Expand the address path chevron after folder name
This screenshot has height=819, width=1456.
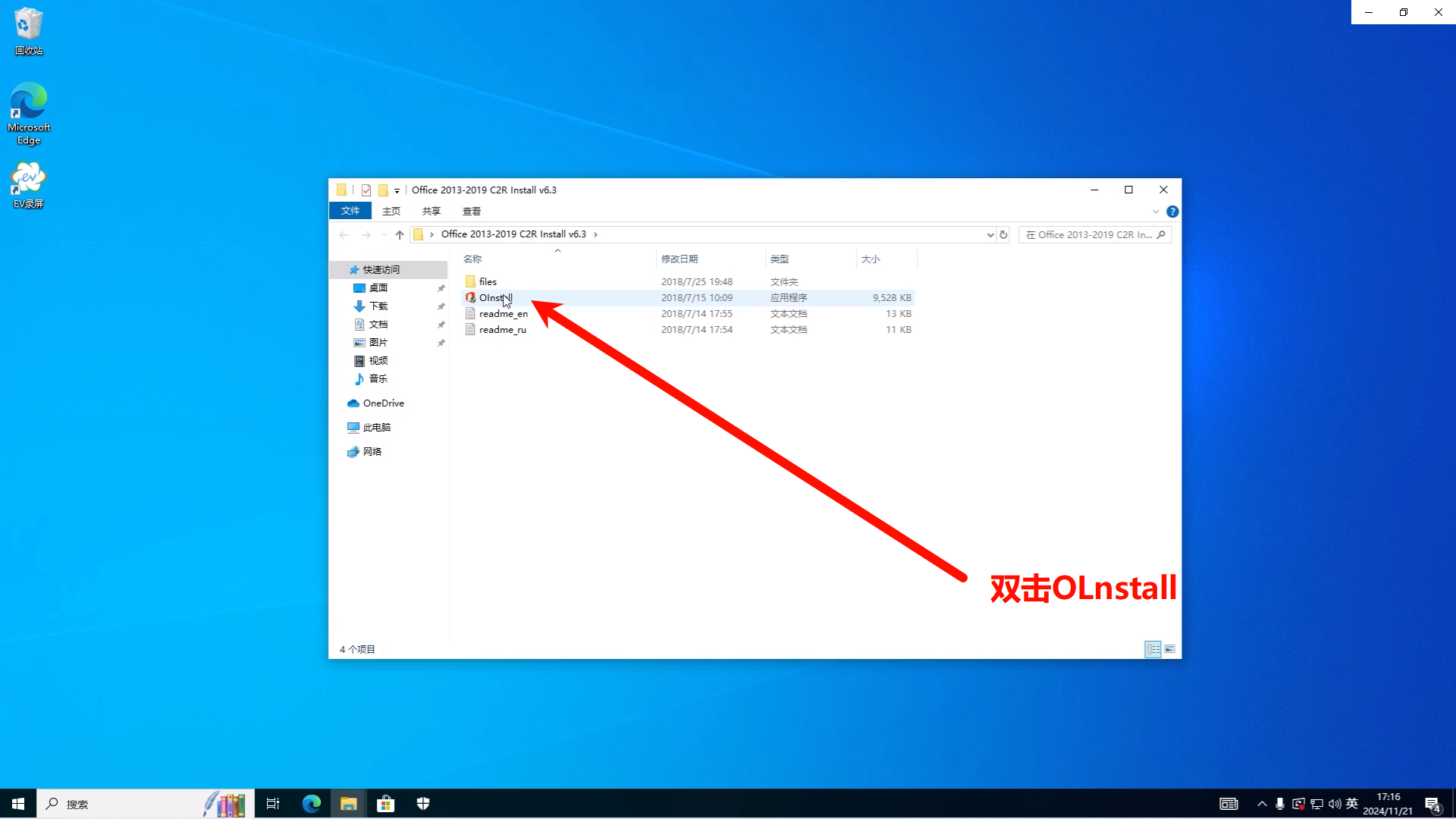[x=595, y=234]
